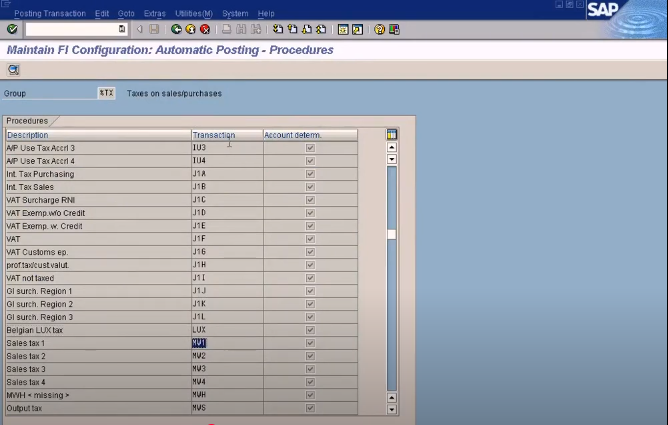Toggle Account determ. checkbox for J1I
Viewport: 668px width, 425px height.
[310, 278]
